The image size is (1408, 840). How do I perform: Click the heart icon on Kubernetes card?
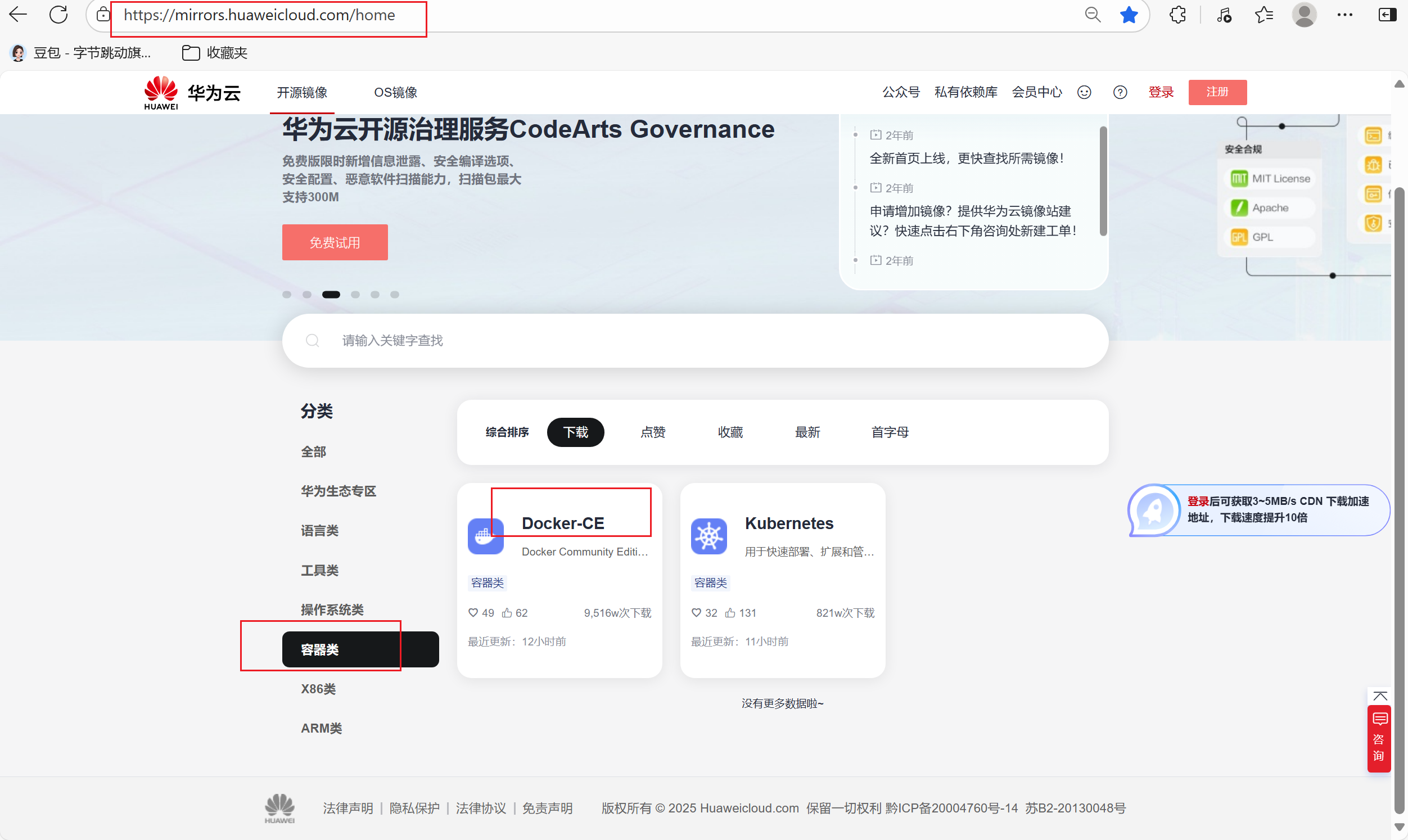696,612
